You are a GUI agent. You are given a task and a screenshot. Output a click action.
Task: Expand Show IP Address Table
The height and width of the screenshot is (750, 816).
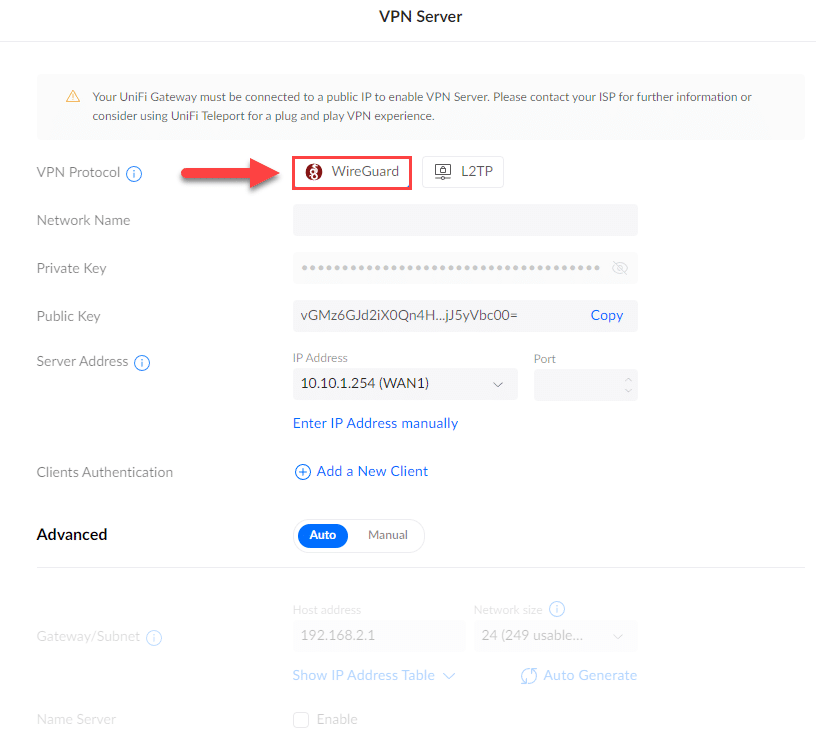point(373,676)
